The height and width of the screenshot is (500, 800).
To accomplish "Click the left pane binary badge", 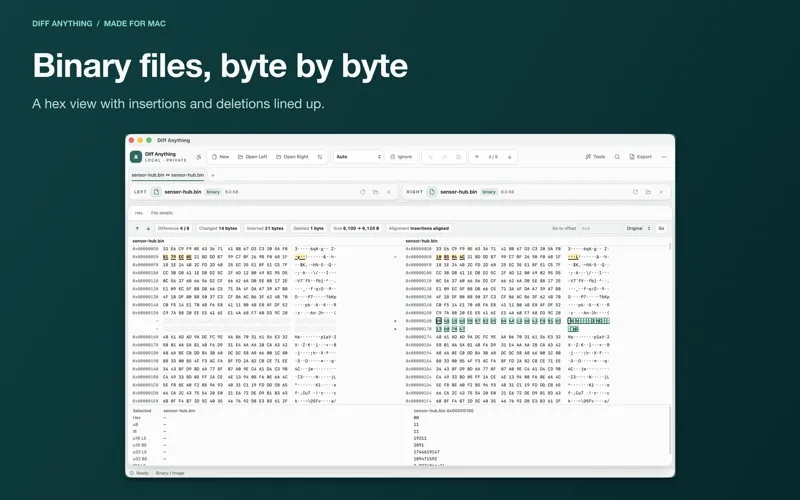I will (x=213, y=192).
